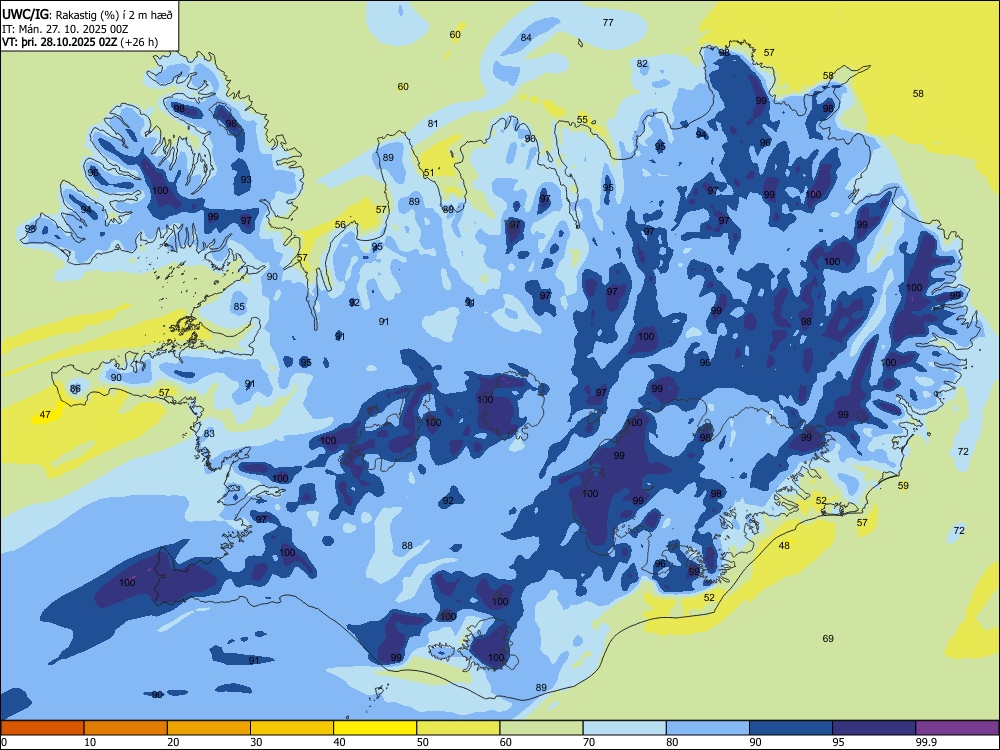Click the legend scale label '30'
Screen dimensions: 1000x750
click(256, 742)
